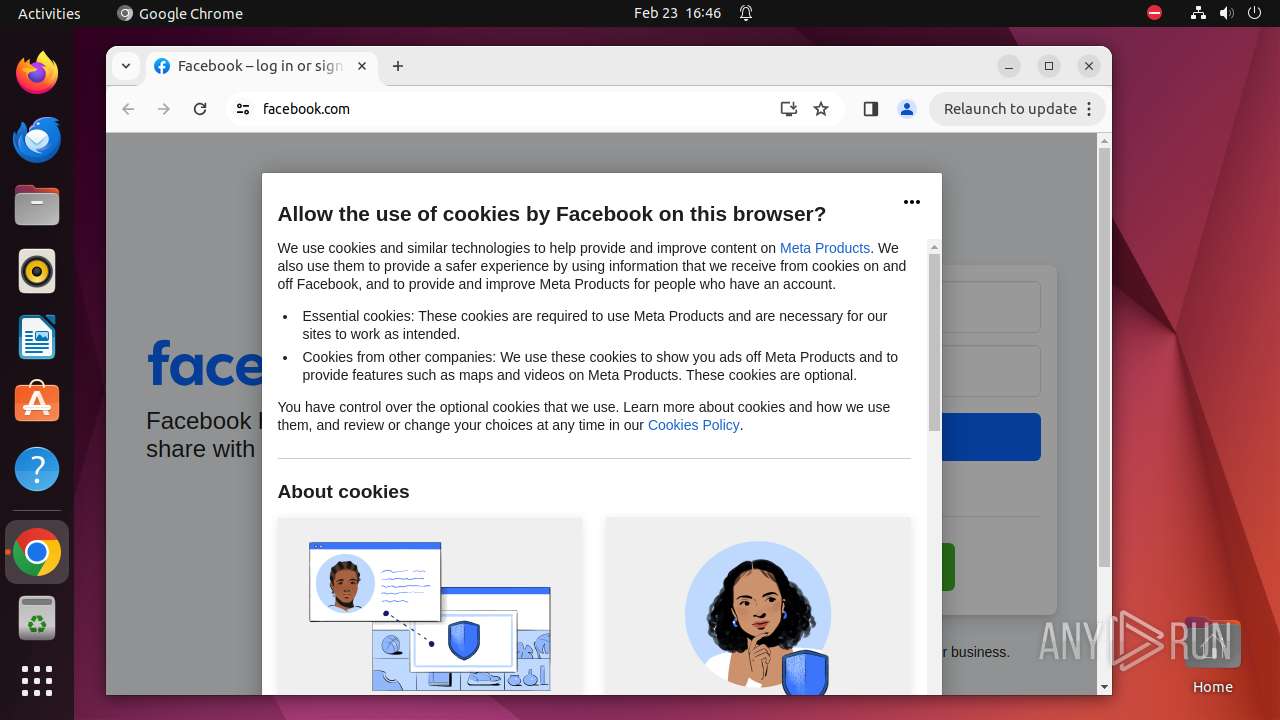This screenshot has width=1280, height=720.
Task: Click the 'About cookies' heading
Action: click(343, 491)
